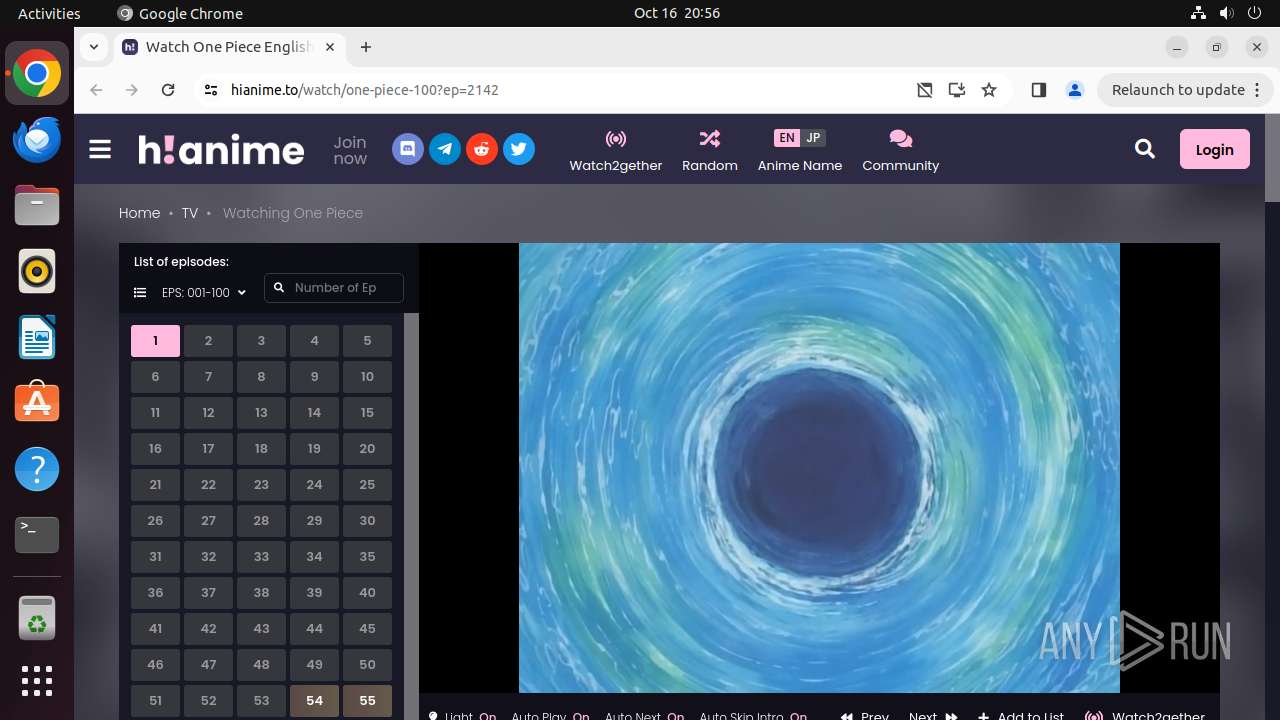View site information icon beside the URL

pos(210,90)
